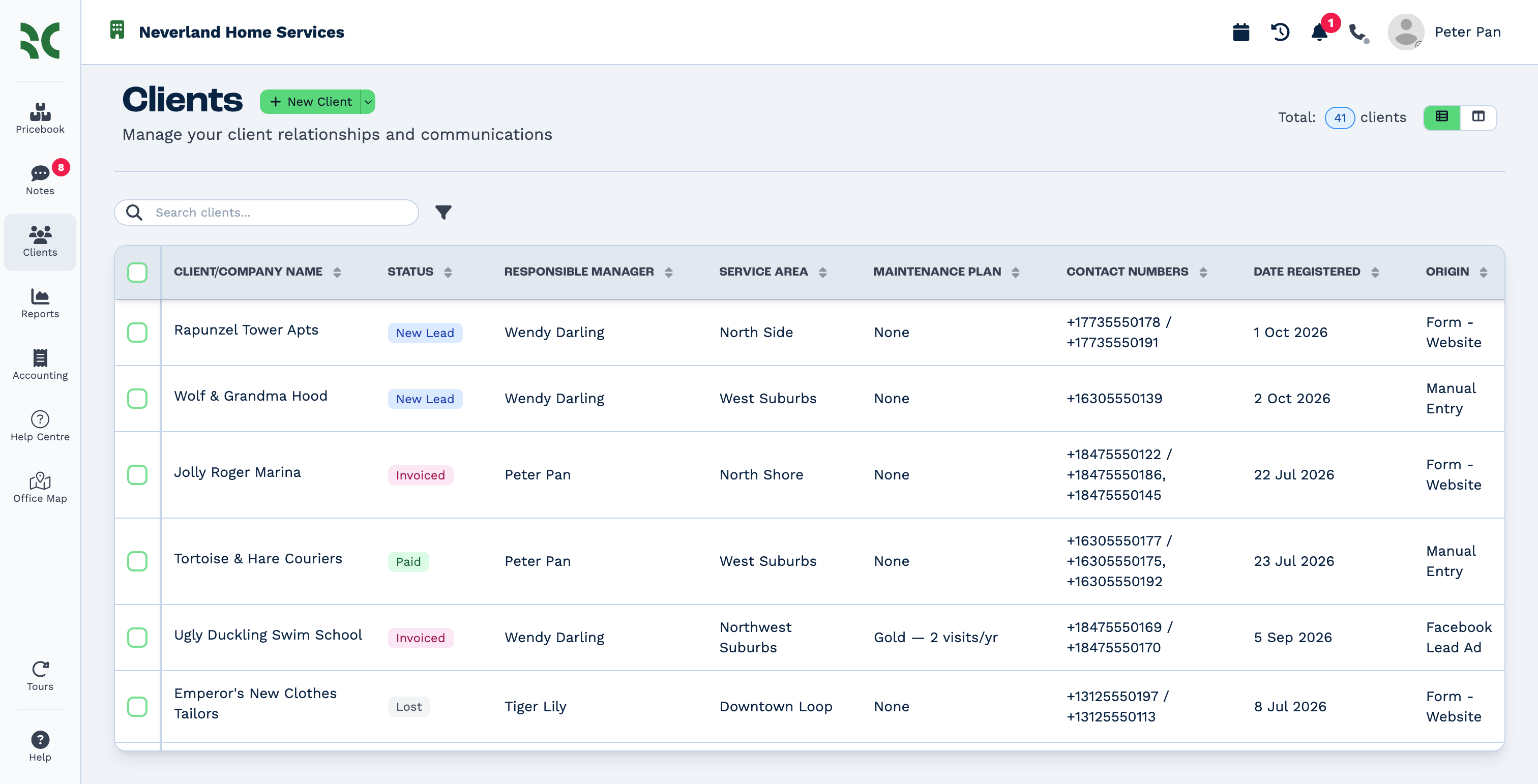Click the company building icon

click(x=117, y=30)
